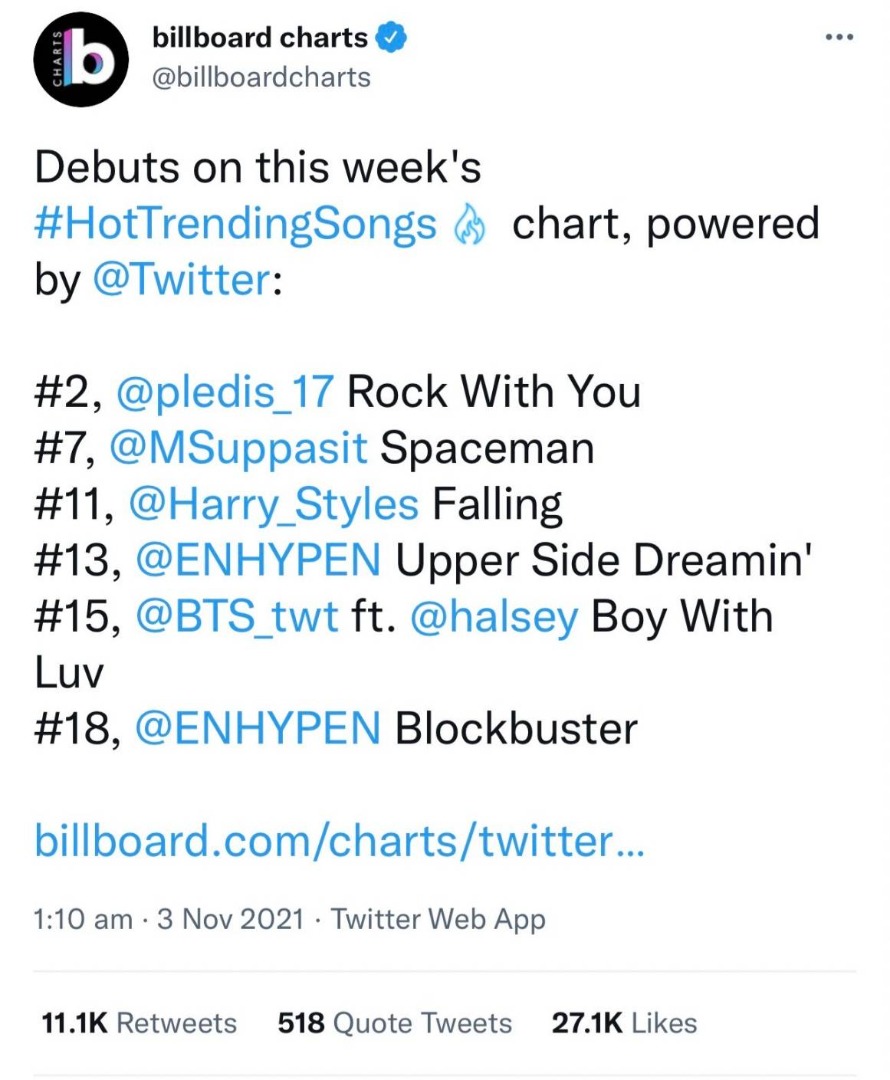Open the @halsey mention

pyautogui.click(x=494, y=616)
